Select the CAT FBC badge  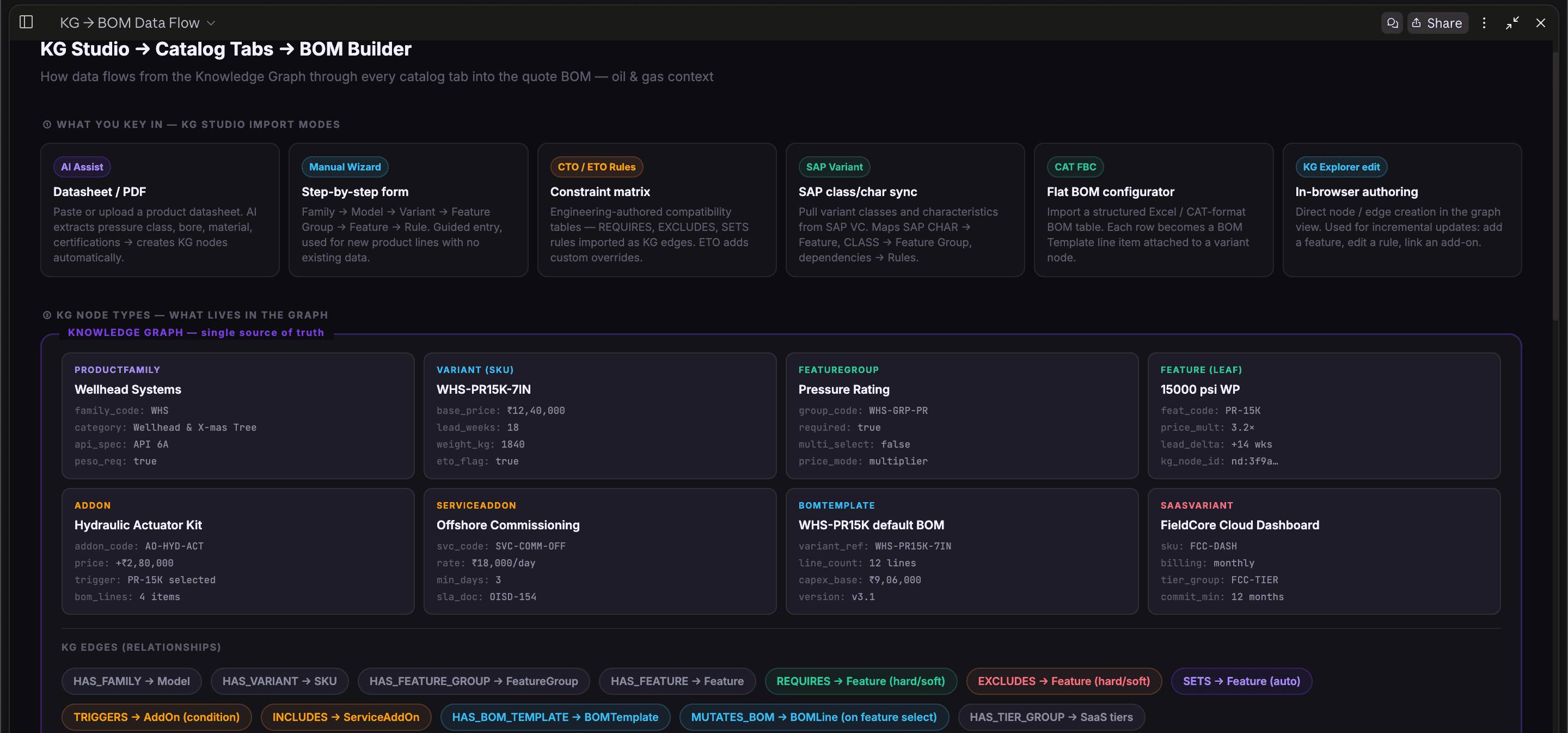tap(1075, 167)
